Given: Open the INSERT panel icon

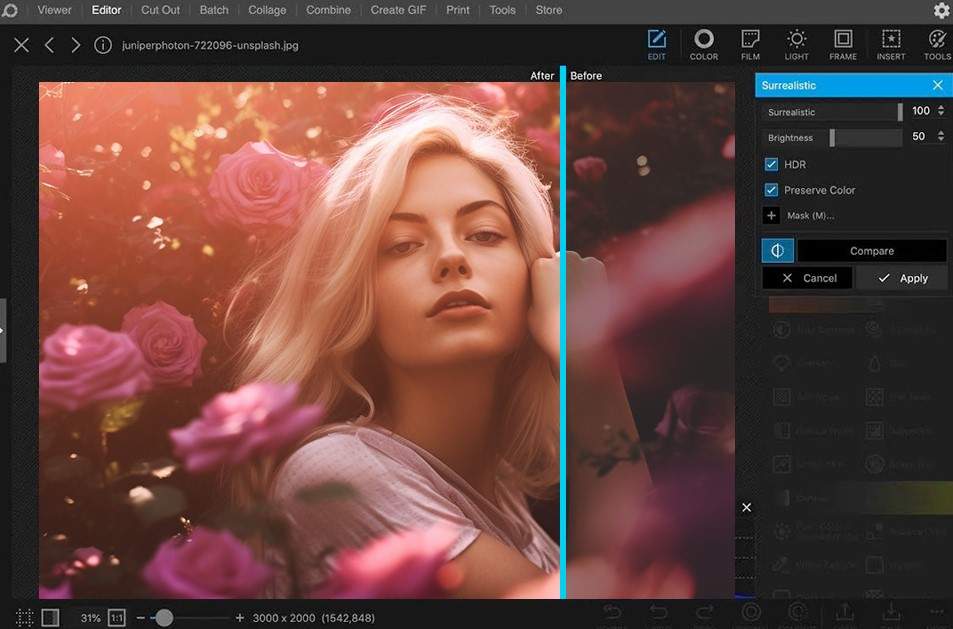Looking at the screenshot, I should click(x=891, y=45).
